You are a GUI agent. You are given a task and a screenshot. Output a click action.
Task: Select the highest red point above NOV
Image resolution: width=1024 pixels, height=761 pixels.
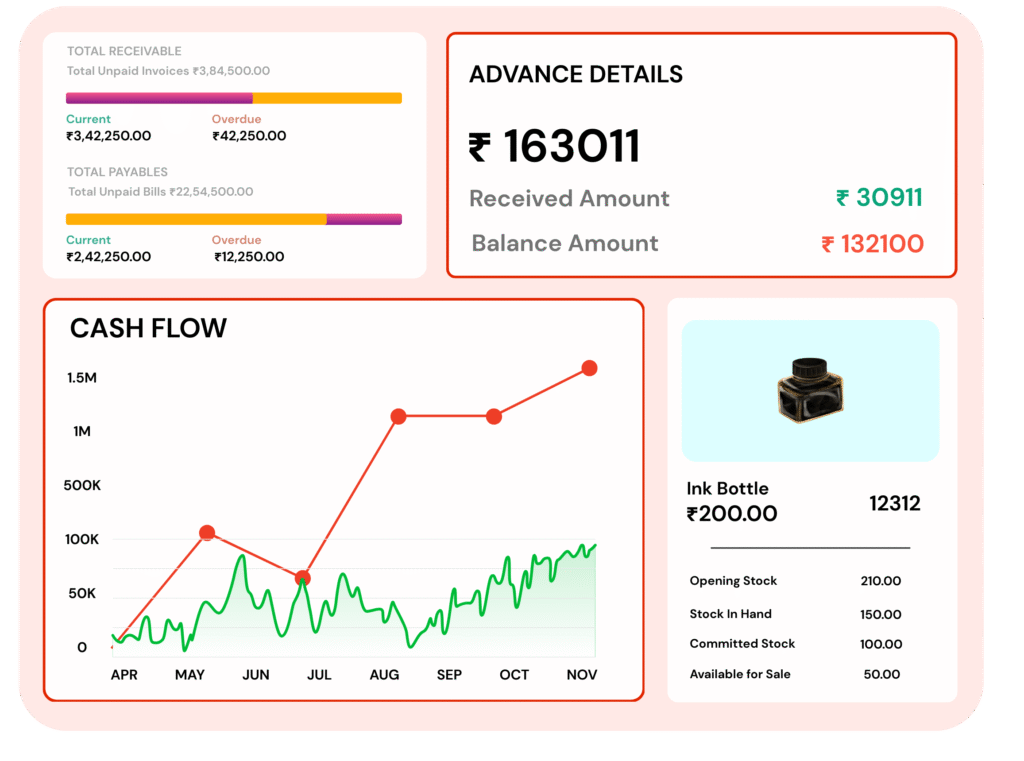pos(589,368)
